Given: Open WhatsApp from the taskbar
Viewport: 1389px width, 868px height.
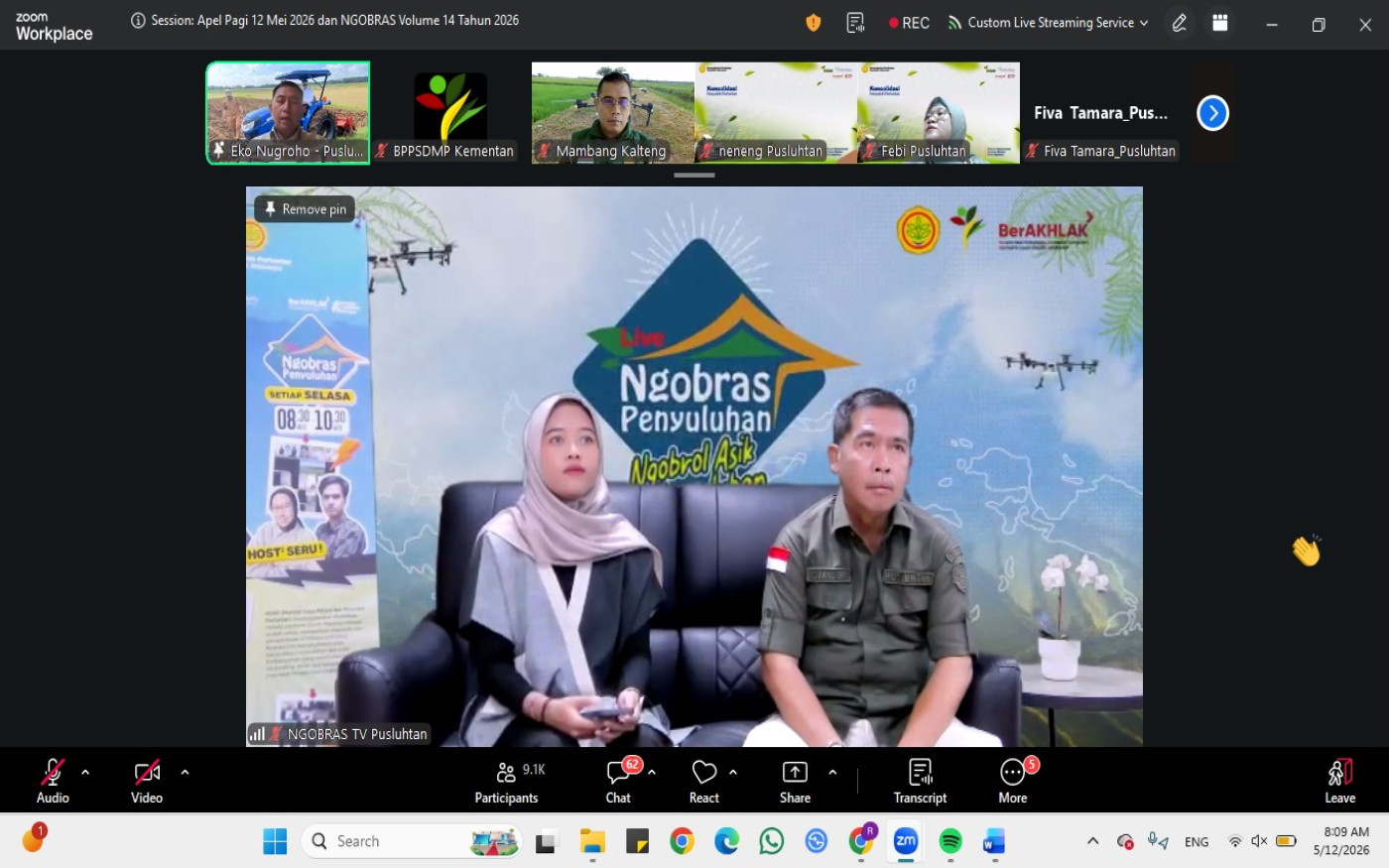Looking at the screenshot, I should (x=771, y=841).
